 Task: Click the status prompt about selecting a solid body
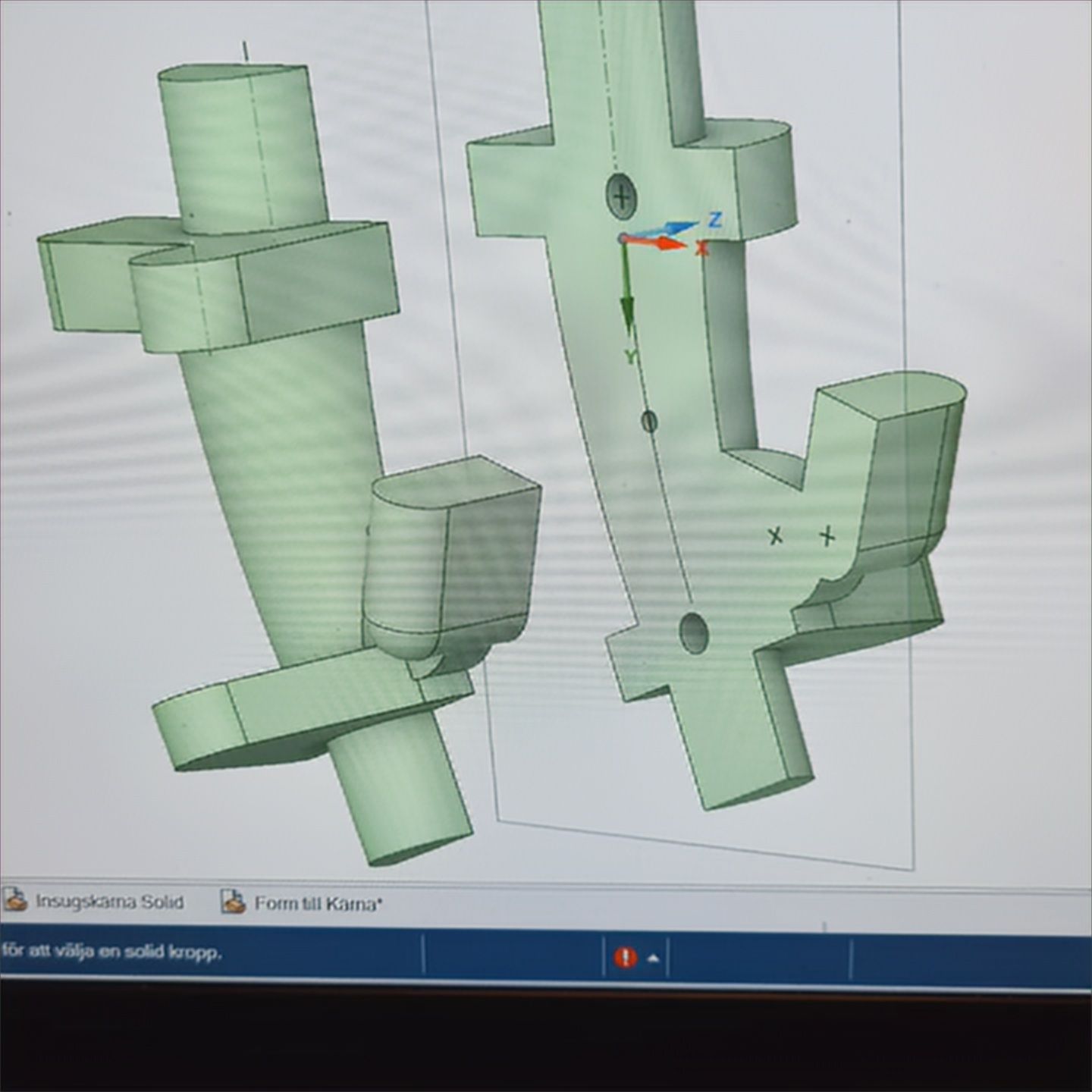coord(112,952)
